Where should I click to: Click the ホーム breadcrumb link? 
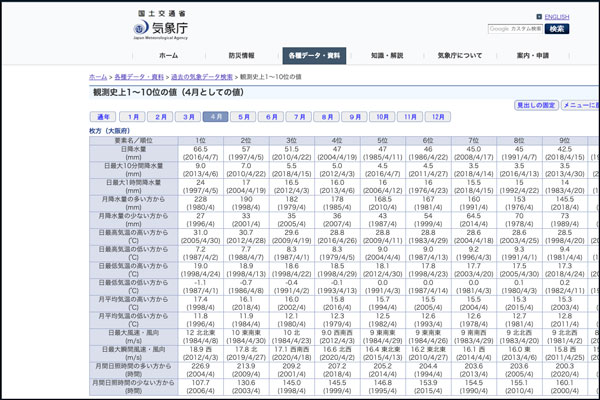97,77
